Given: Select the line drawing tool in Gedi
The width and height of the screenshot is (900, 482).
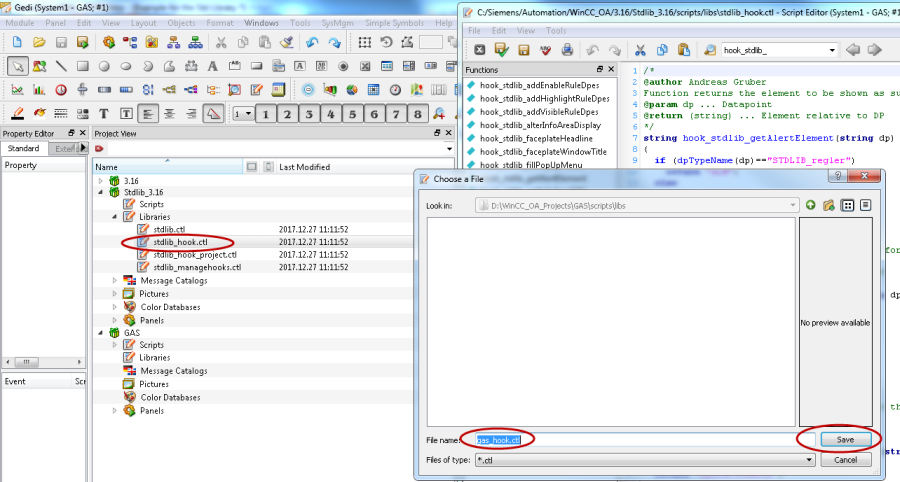Looking at the screenshot, I should [x=61, y=66].
